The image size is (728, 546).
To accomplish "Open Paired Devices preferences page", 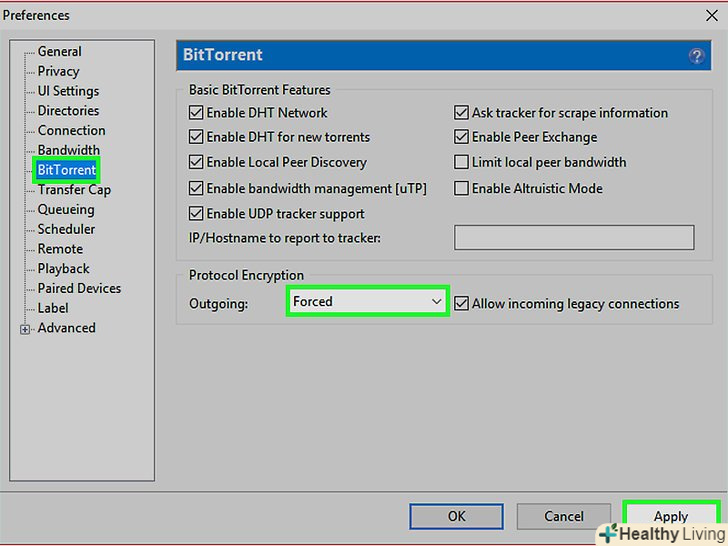I will point(79,288).
